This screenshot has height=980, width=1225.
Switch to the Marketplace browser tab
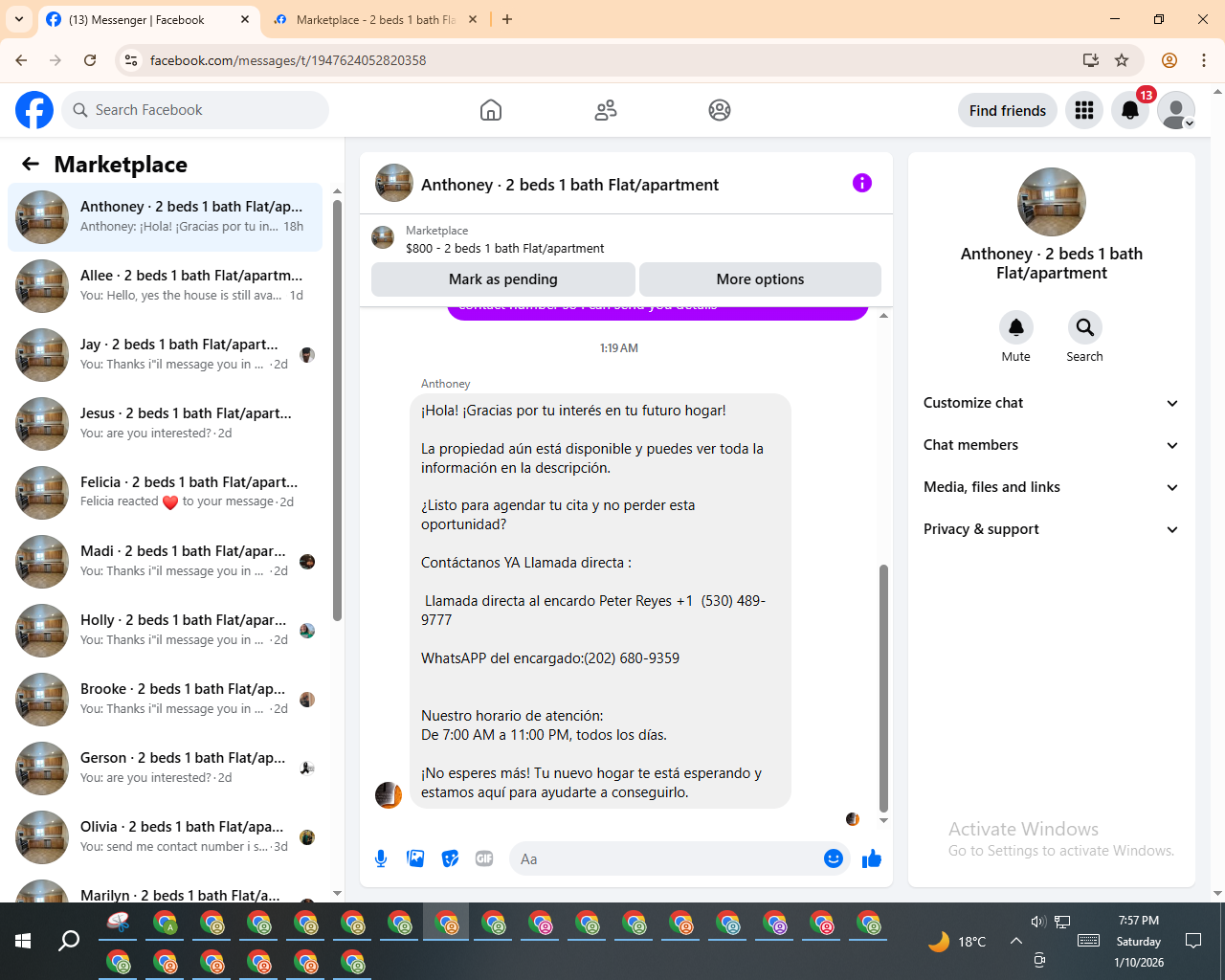tap(375, 19)
